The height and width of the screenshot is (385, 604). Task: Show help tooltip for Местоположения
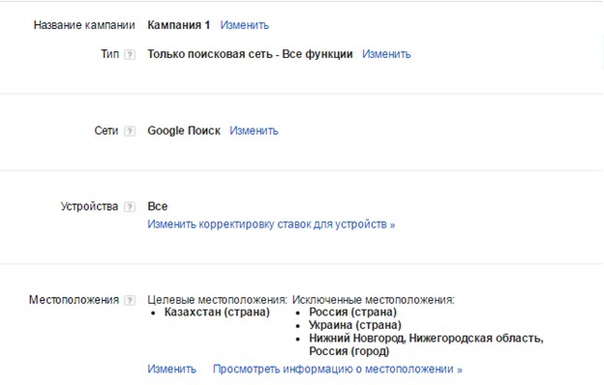[x=130, y=300]
